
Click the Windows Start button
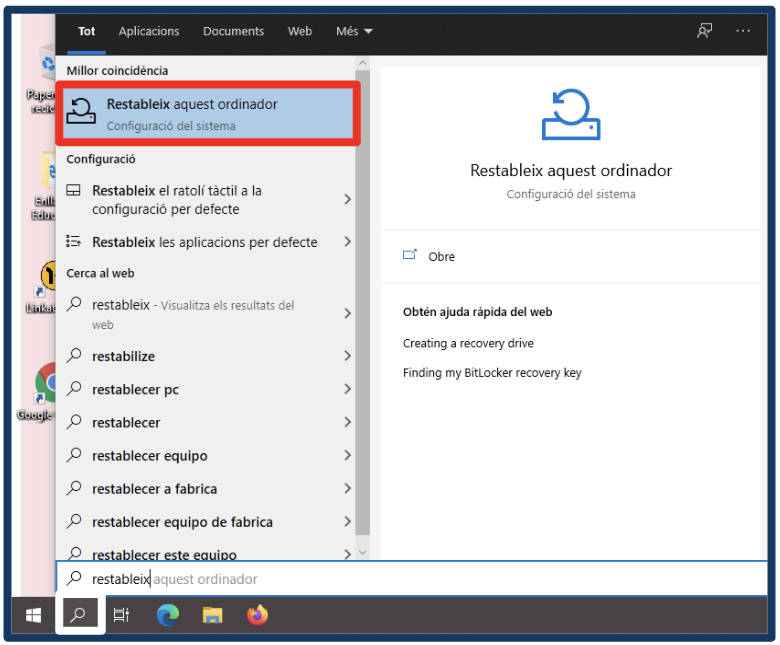(x=33, y=615)
